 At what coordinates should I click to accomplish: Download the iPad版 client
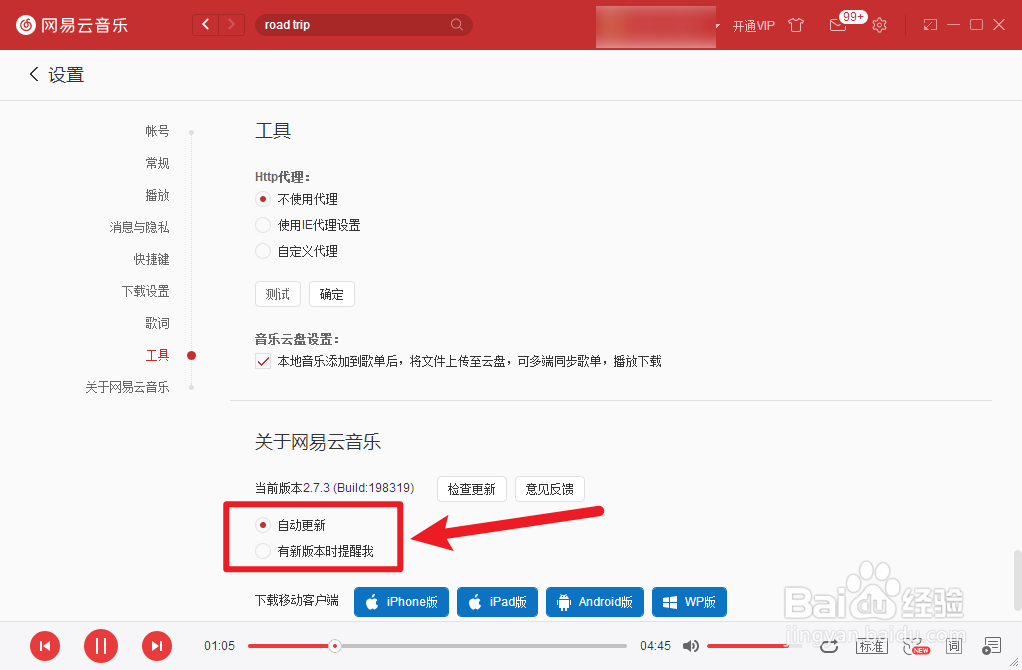[x=497, y=602]
